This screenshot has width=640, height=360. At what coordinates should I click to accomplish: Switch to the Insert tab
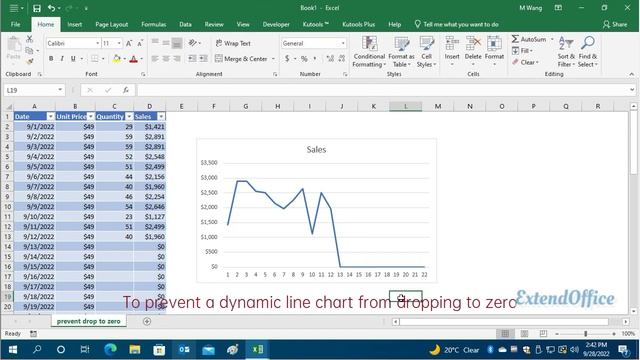tap(74, 24)
